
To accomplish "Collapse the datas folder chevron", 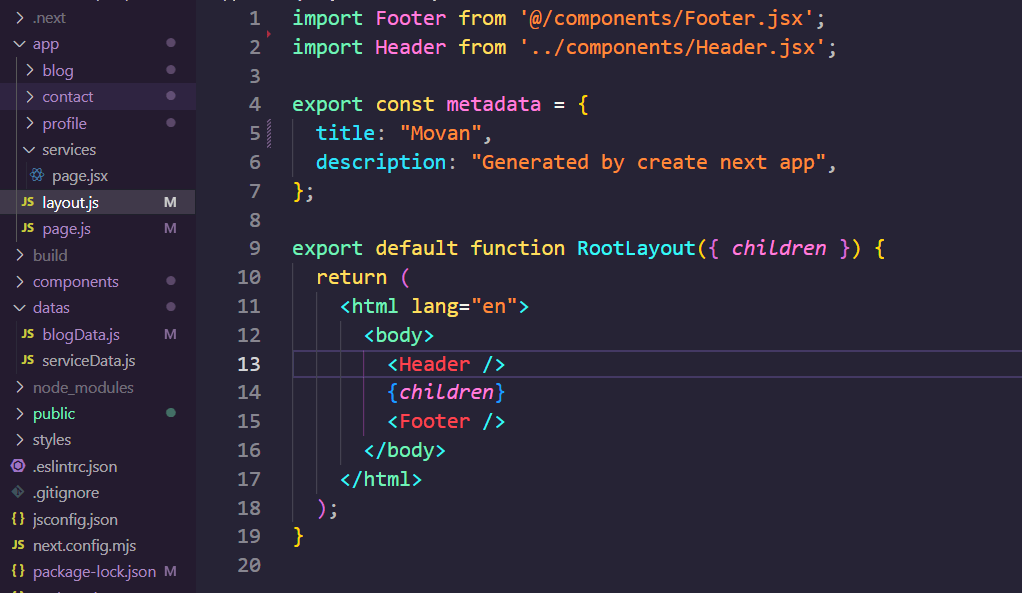I will coord(20,308).
